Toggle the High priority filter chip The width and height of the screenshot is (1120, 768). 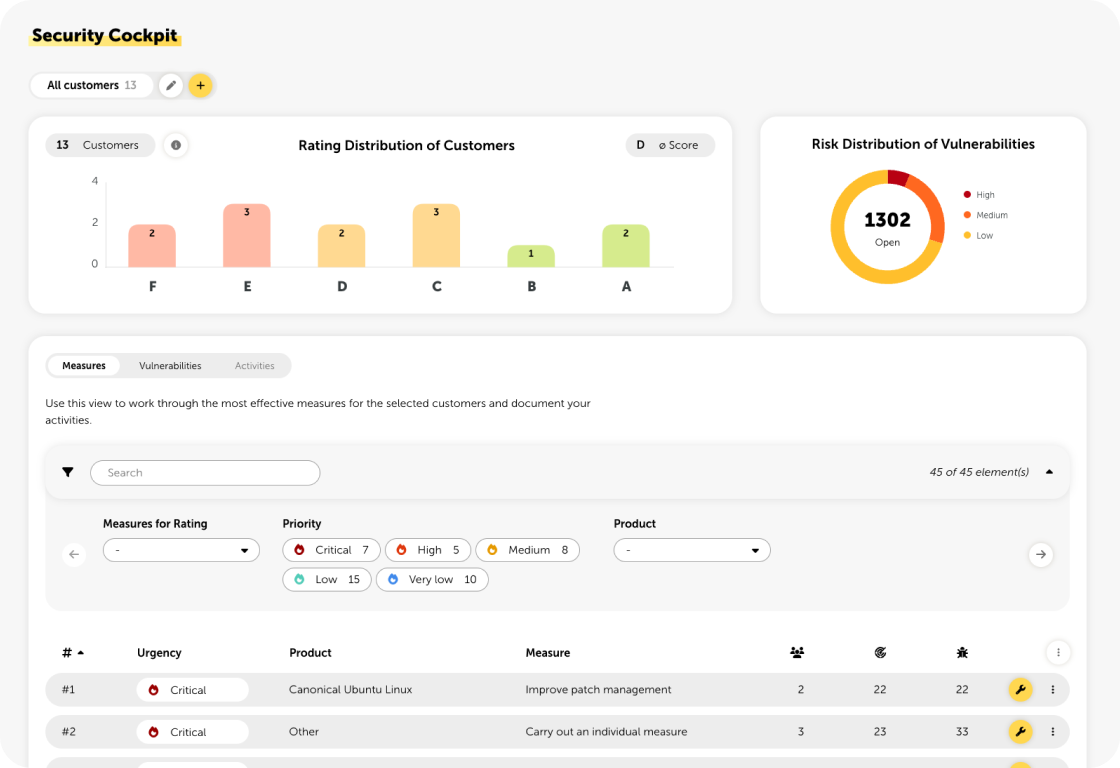(428, 550)
